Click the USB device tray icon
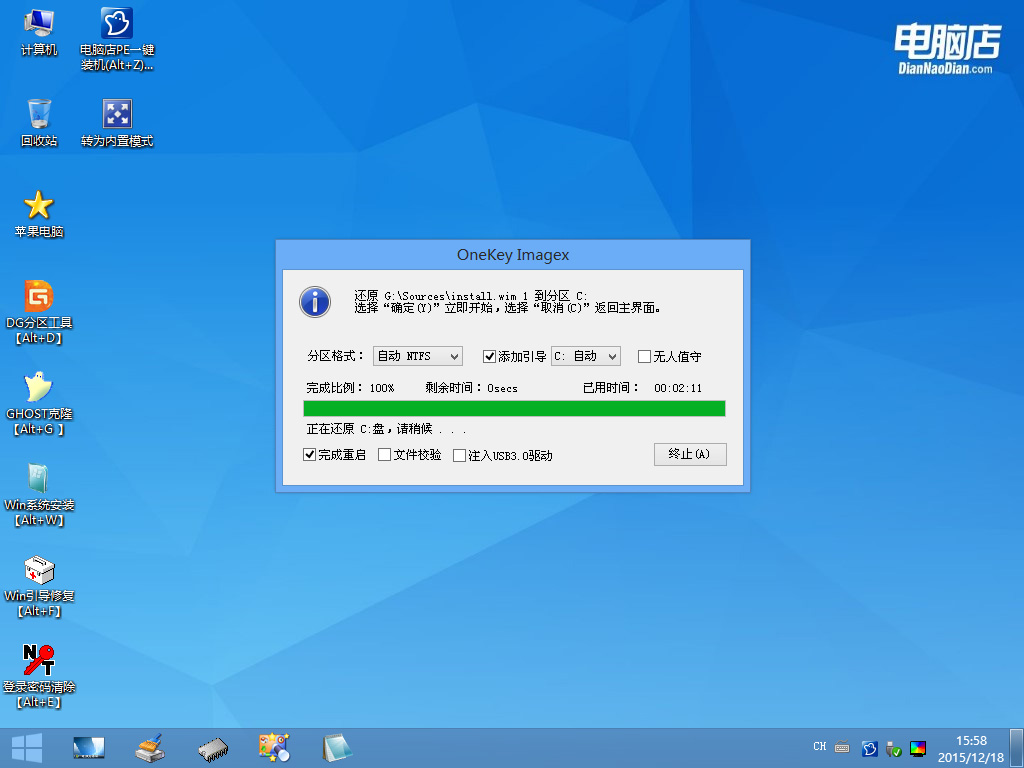The width and height of the screenshot is (1024, 768). (893, 748)
